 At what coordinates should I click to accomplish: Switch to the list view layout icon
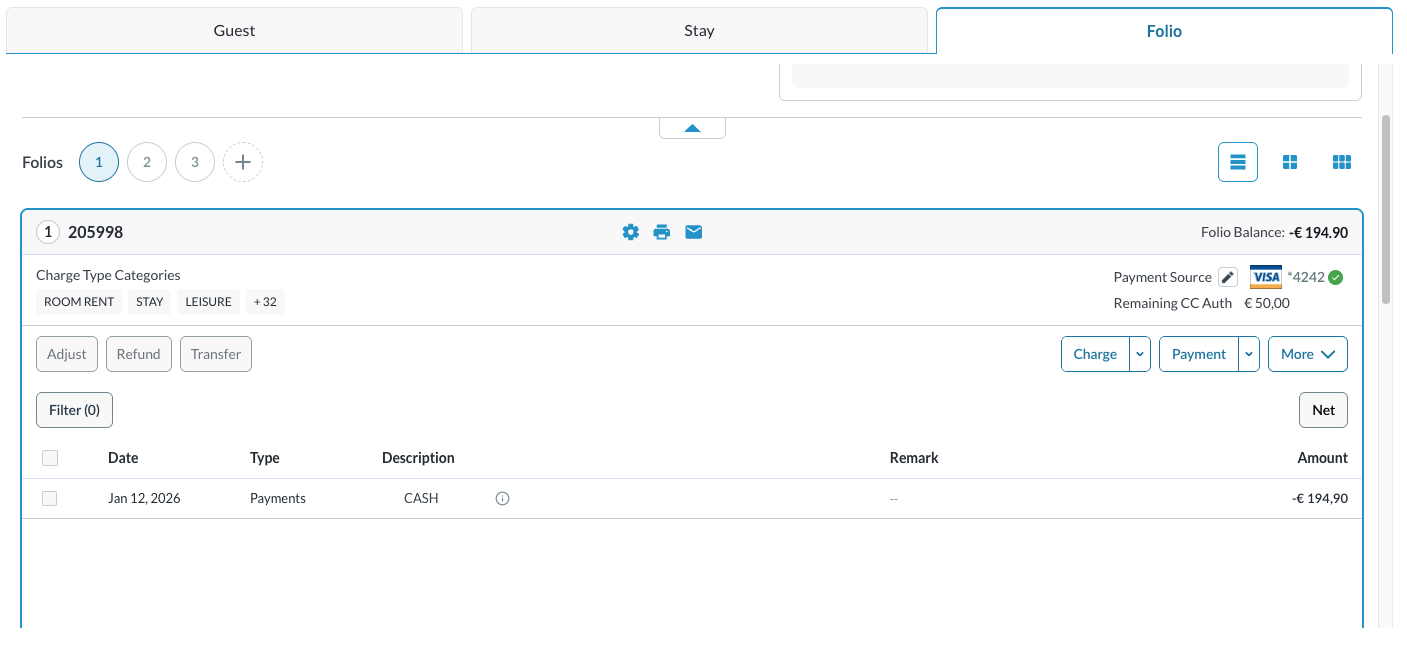1237,161
